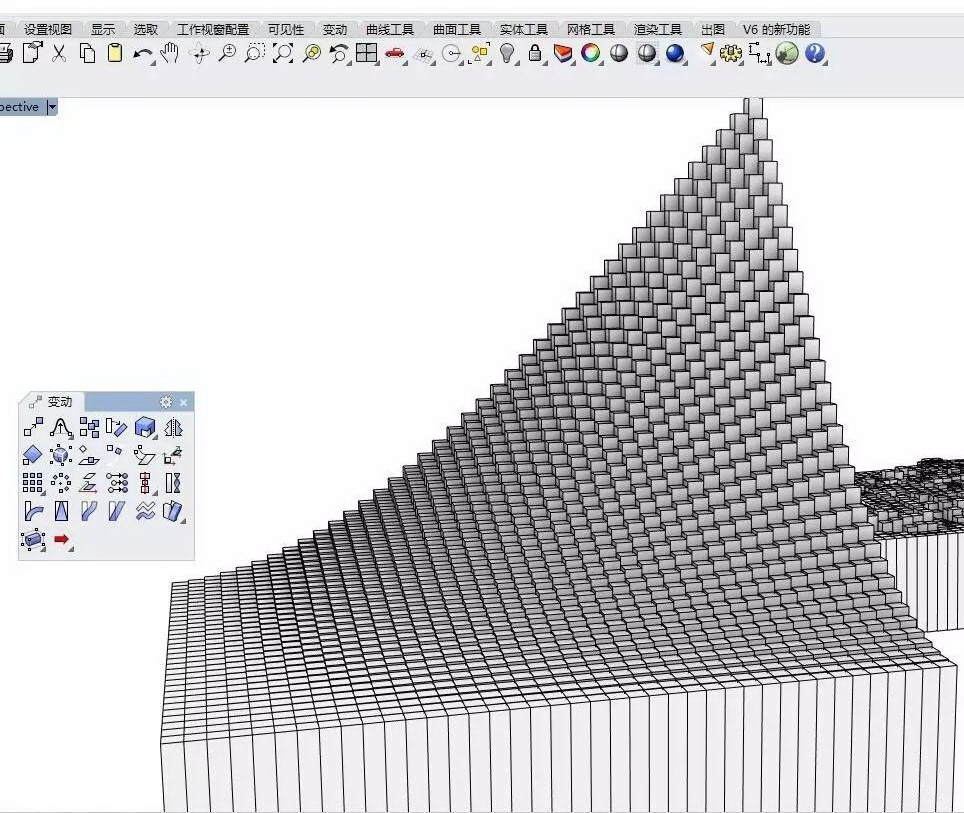Click the Undo arrow icon
964x813 pixels.
click(143, 54)
